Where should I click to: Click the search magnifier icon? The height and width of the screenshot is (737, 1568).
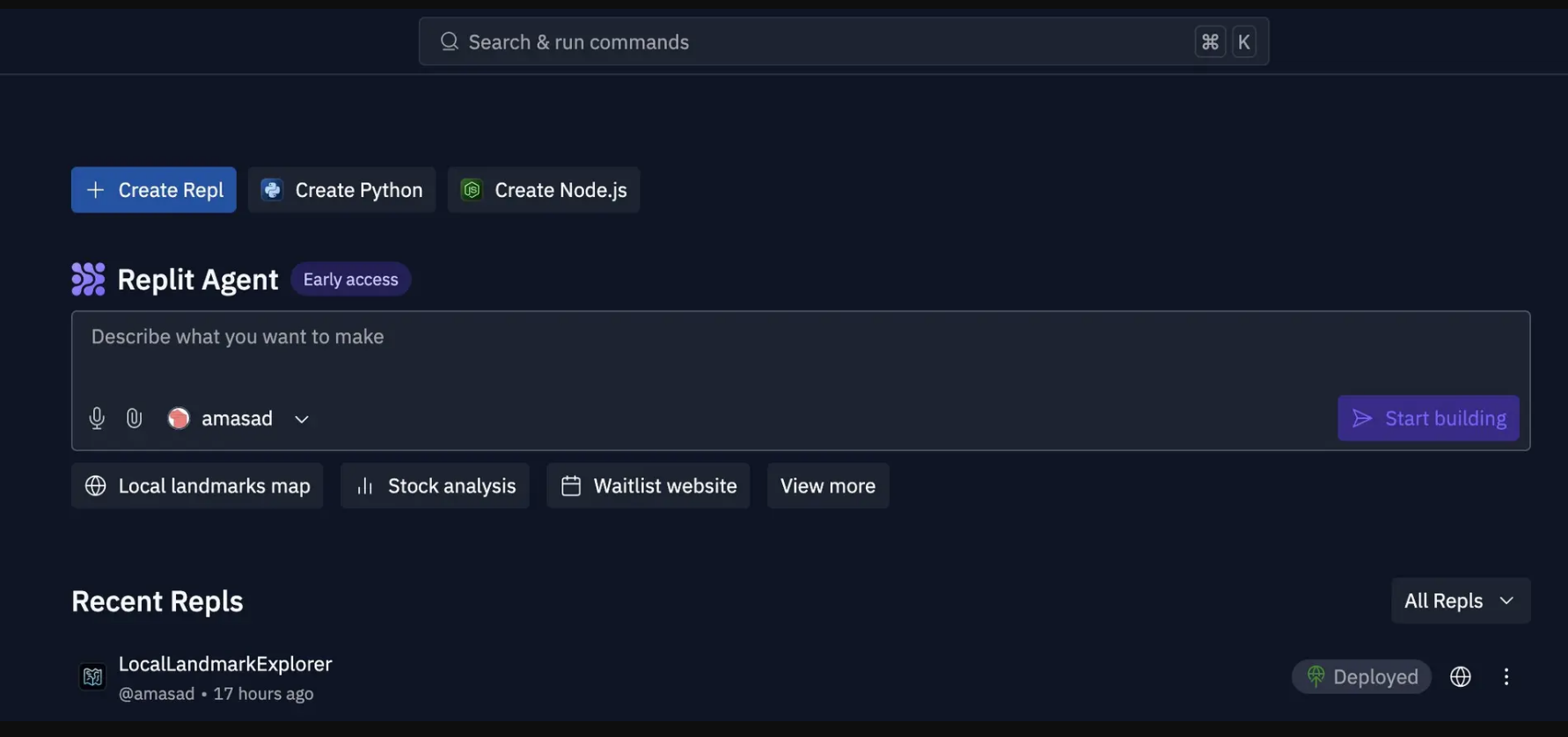click(x=449, y=41)
